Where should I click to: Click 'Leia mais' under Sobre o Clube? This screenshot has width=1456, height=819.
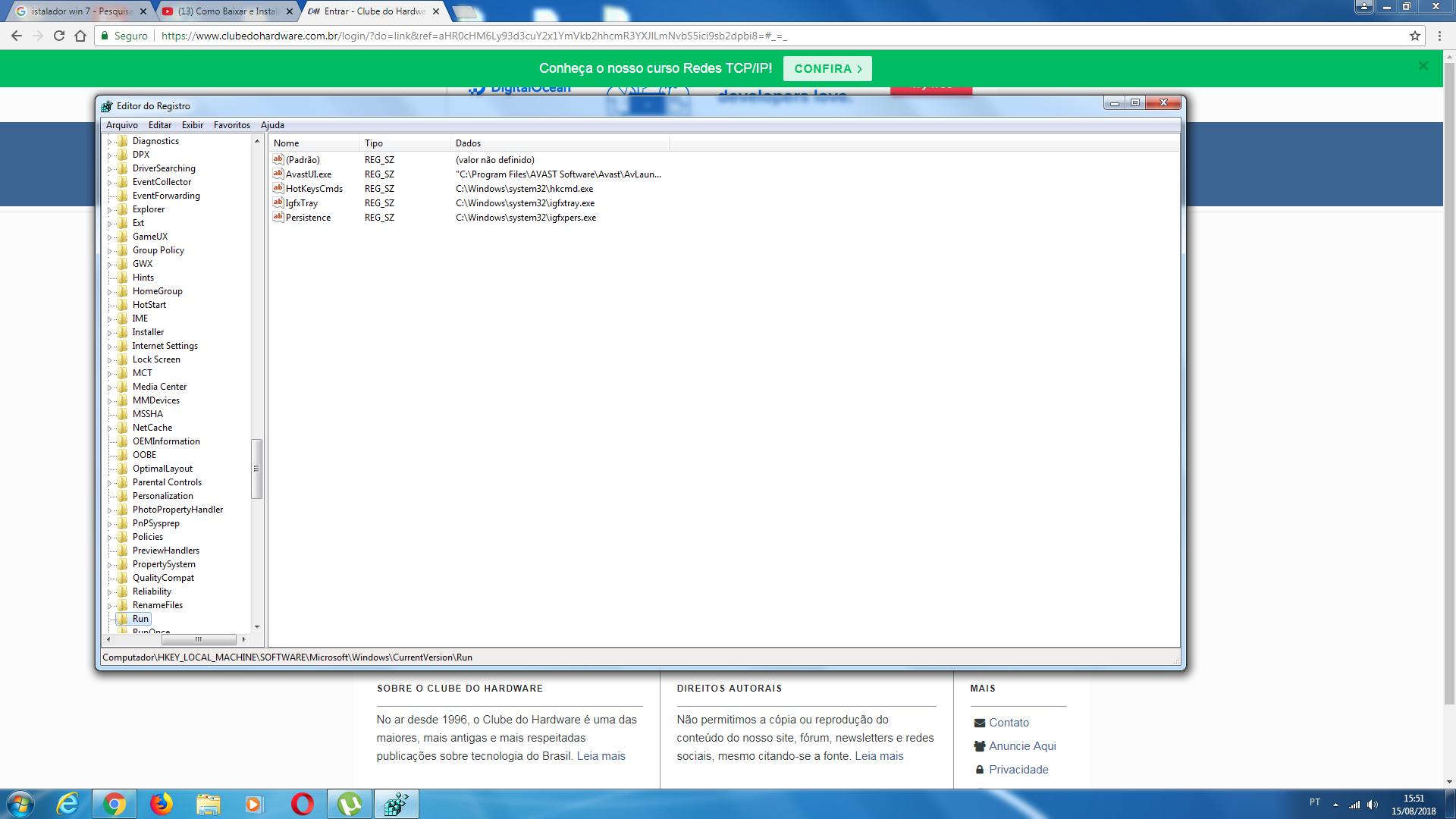(601, 756)
